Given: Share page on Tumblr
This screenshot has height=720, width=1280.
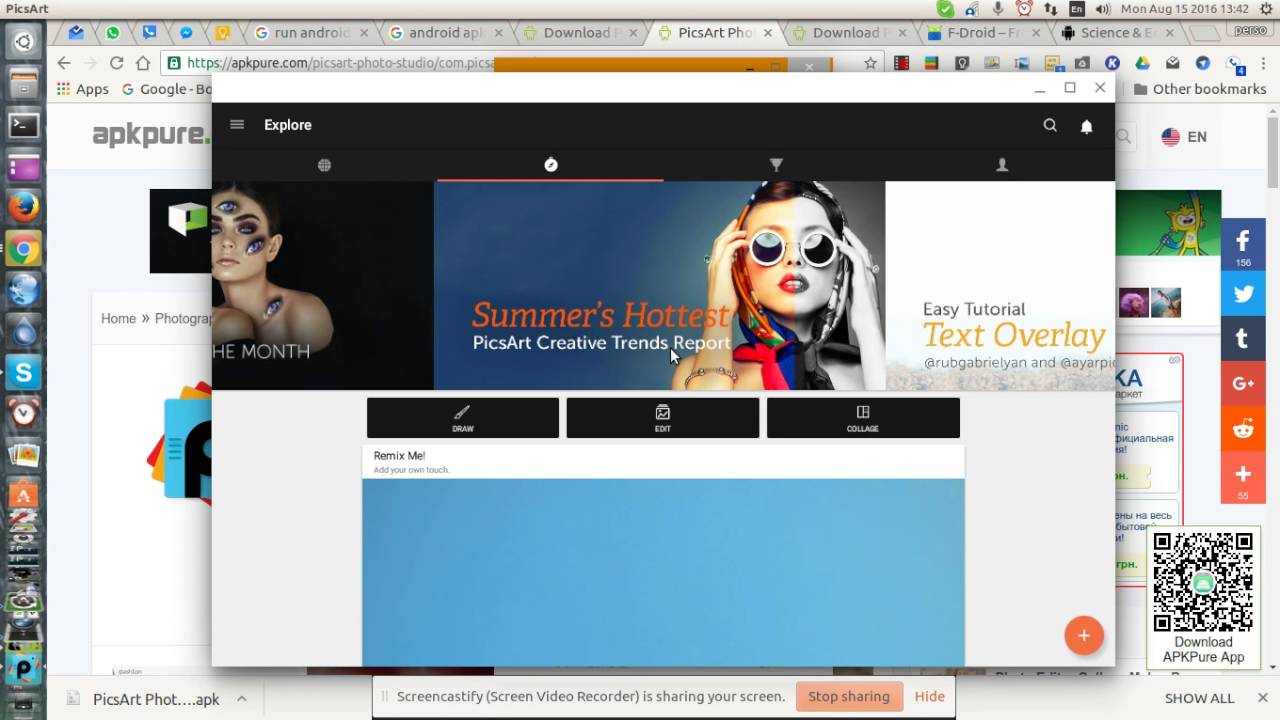Looking at the screenshot, I should [1243, 339].
